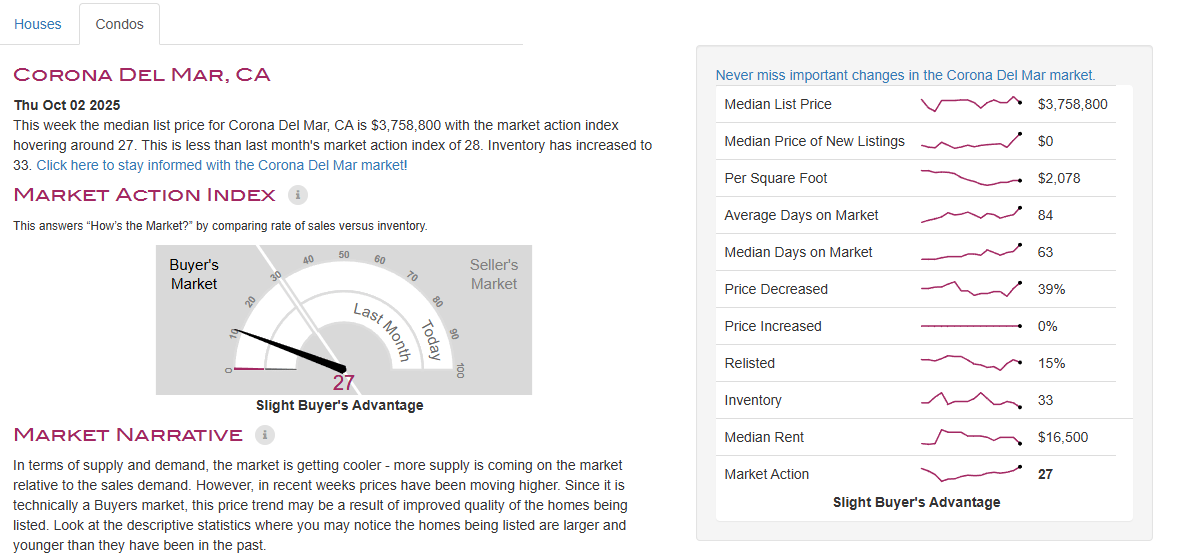1179x553 pixels.
Task: Select the Condos tab
Action: pyautogui.click(x=119, y=24)
